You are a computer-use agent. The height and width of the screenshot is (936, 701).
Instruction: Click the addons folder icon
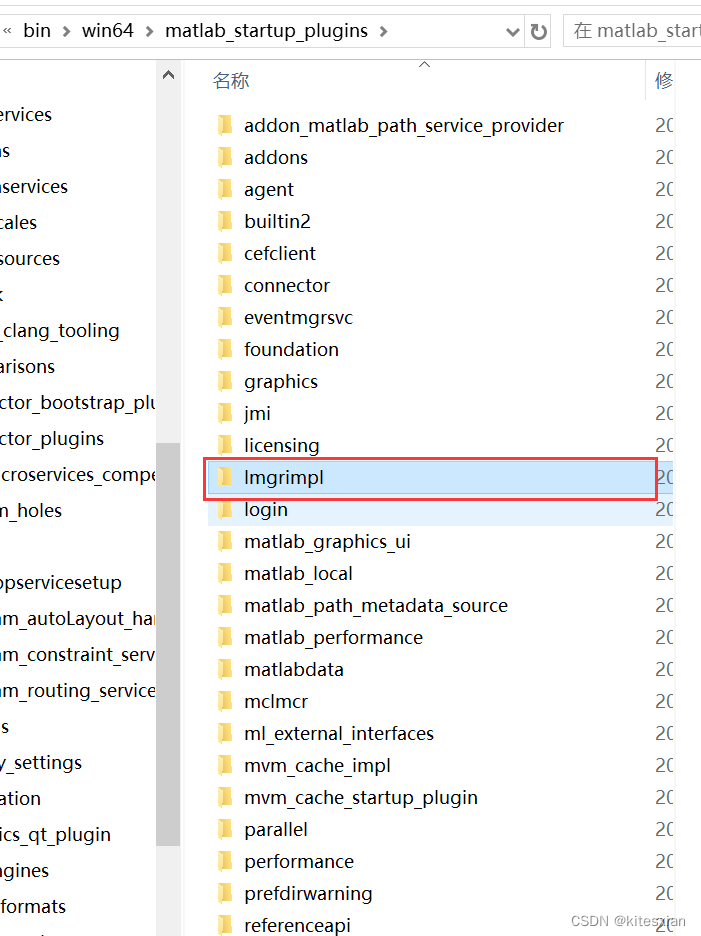pyautogui.click(x=225, y=158)
